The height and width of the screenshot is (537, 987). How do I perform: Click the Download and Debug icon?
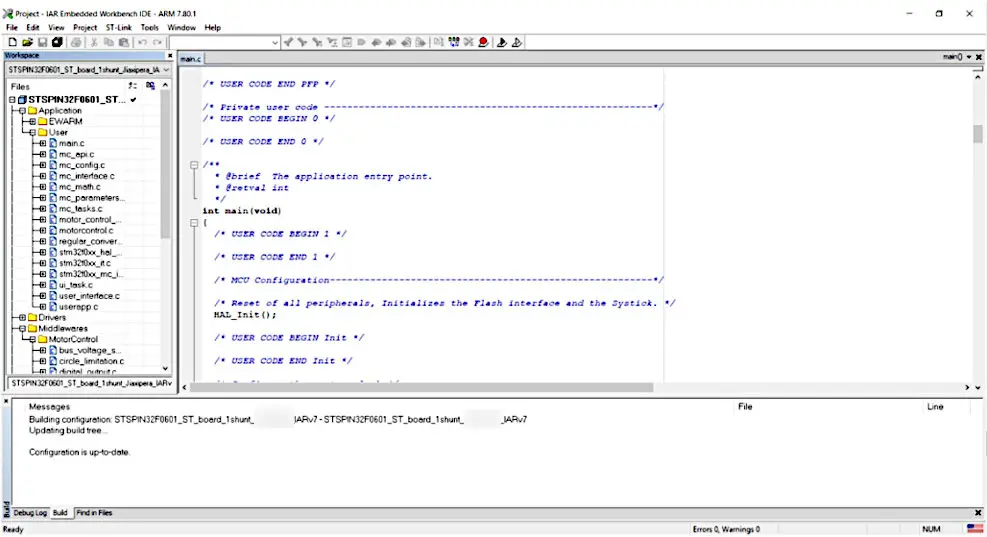click(502, 43)
